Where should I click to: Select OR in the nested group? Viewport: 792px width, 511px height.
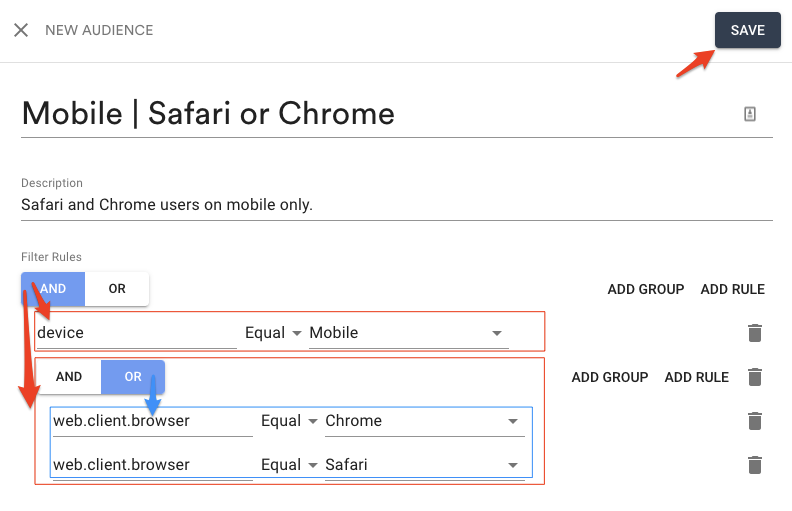[133, 377]
